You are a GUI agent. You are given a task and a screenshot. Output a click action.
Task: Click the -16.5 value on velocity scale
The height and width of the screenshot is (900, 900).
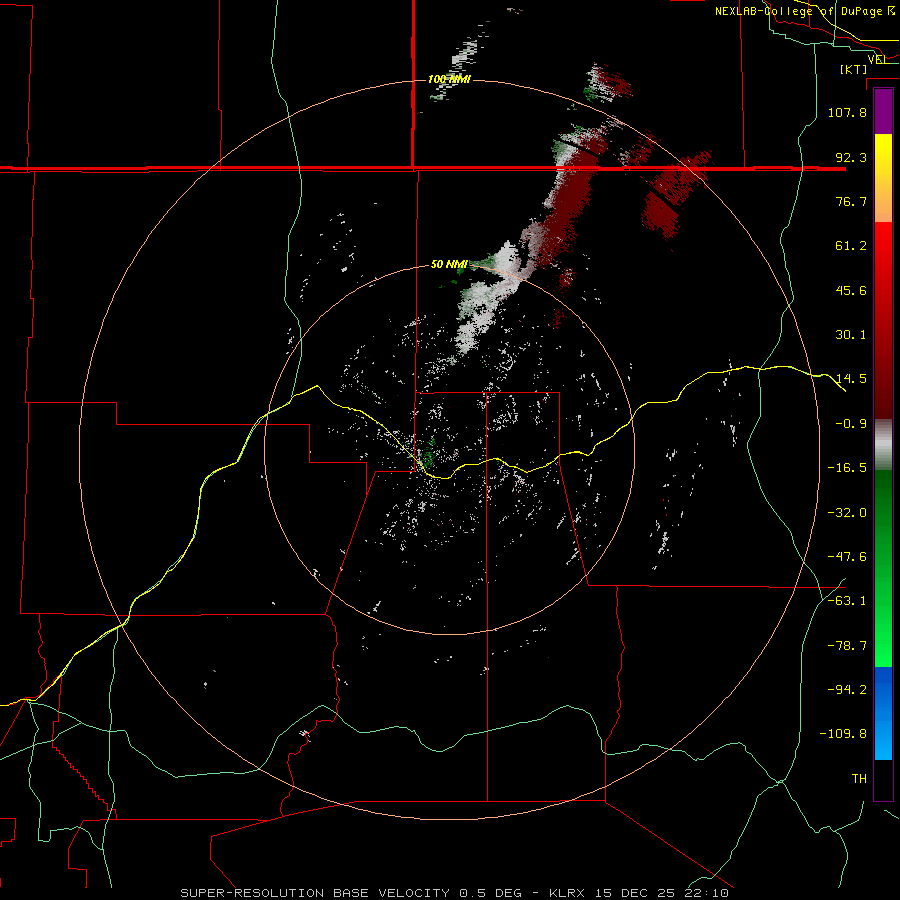coord(847,468)
